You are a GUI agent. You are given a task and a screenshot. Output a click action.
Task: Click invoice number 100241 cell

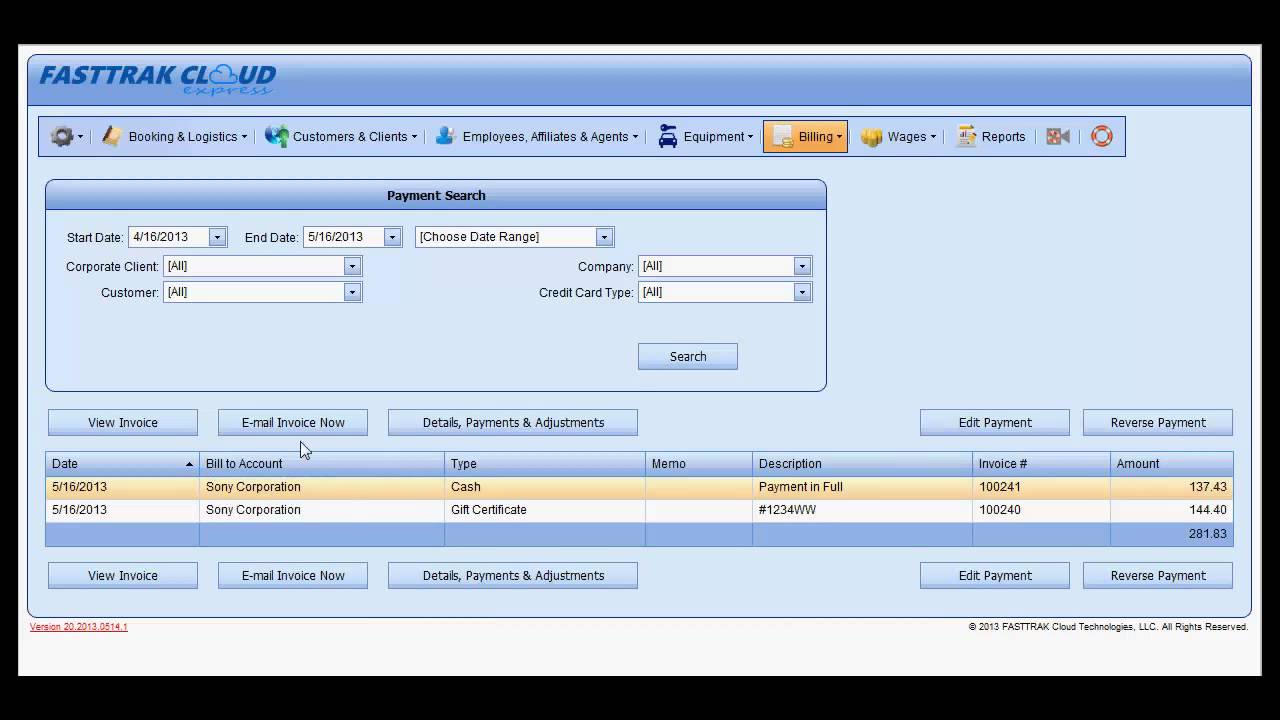pos(1041,487)
